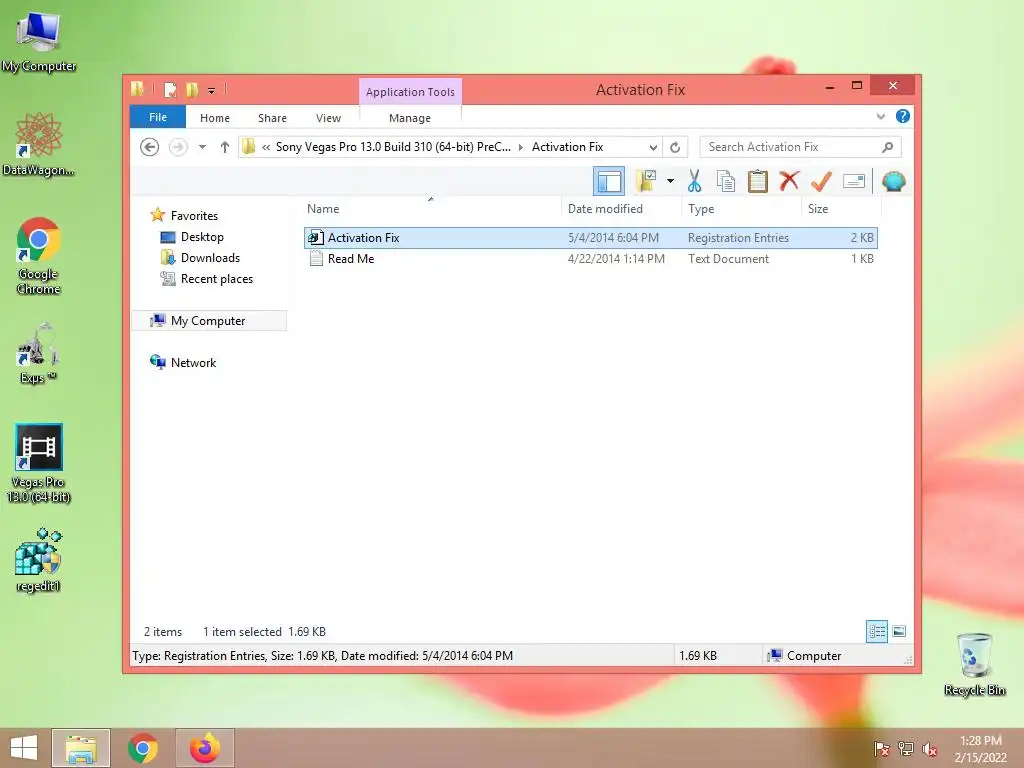The height and width of the screenshot is (768, 1024).
Task: Click the 4/22/2014 1:14 PM date cell
Action: click(x=616, y=259)
